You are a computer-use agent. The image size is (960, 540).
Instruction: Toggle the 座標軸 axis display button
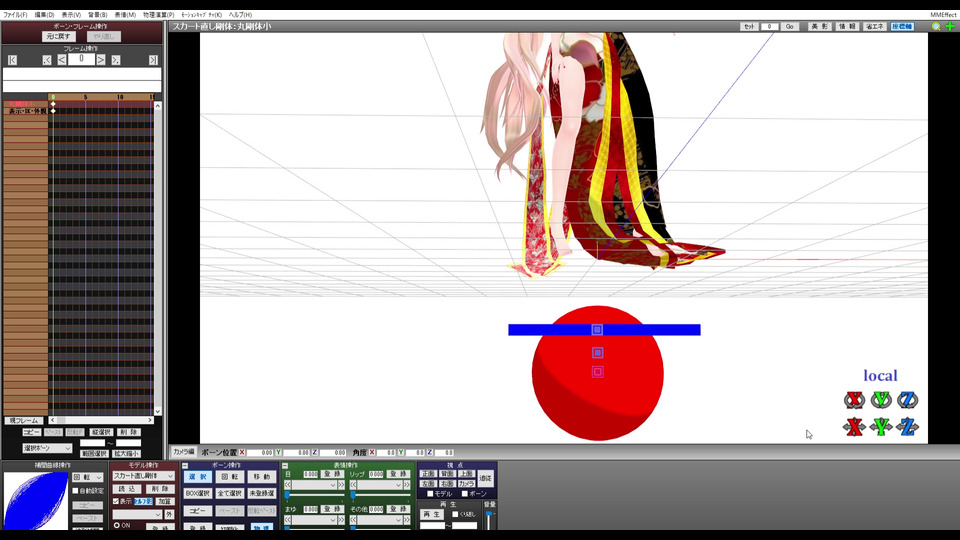(902, 26)
